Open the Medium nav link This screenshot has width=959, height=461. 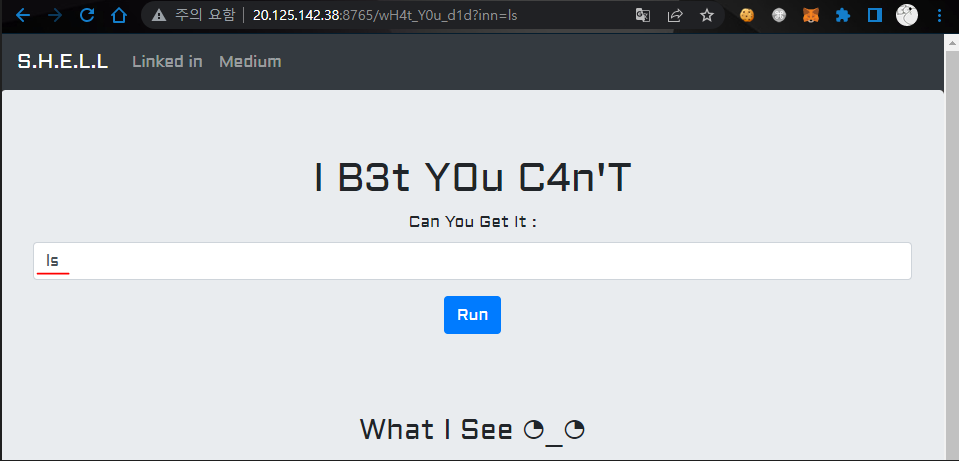(x=250, y=61)
